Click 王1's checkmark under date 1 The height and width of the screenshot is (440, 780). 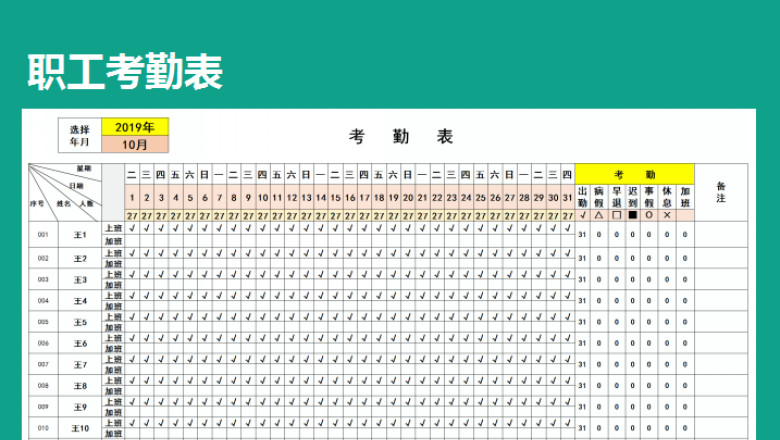[132, 228]
